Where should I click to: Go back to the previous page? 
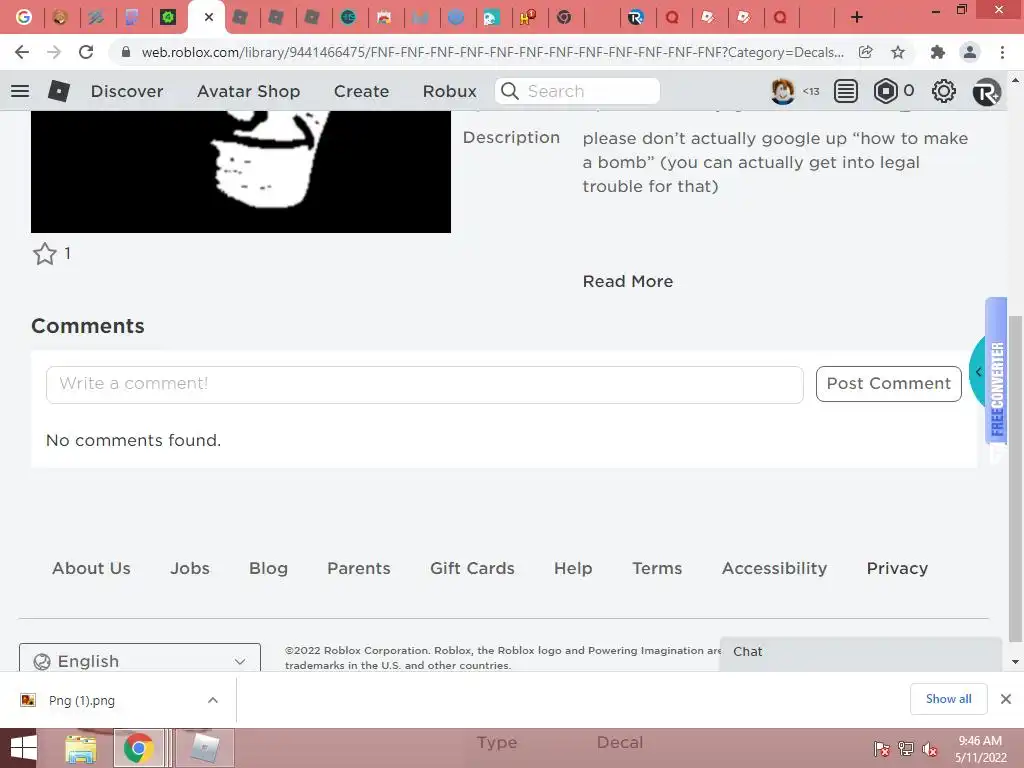pos(22,52)
